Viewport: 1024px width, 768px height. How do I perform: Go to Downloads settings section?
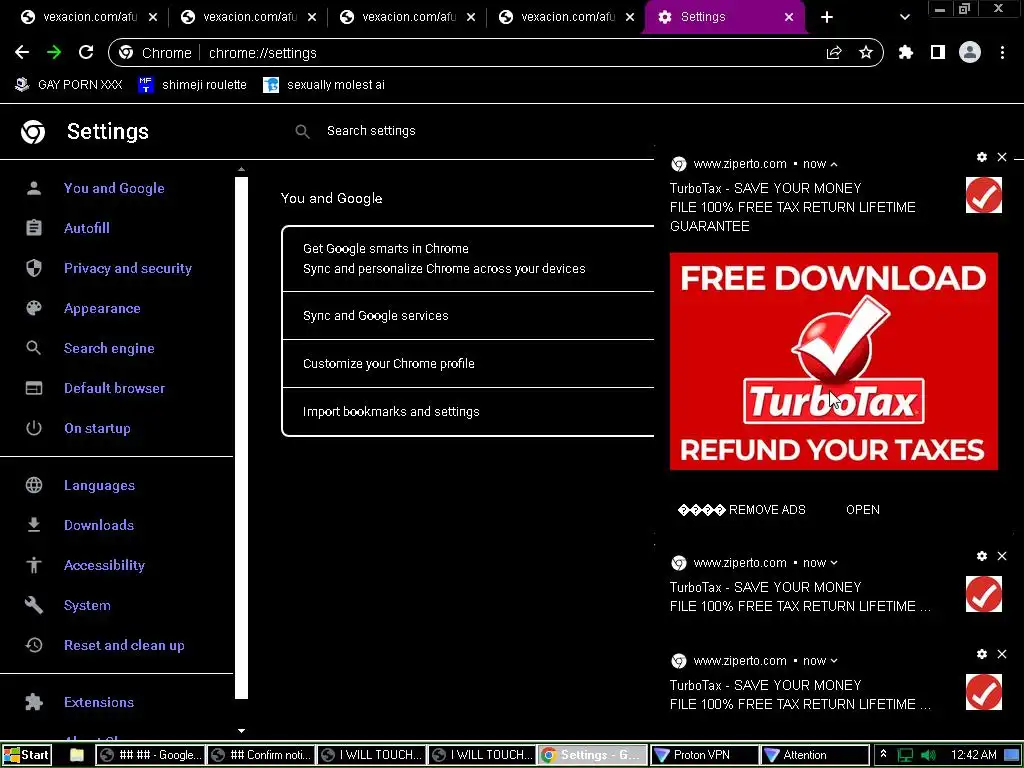point(99,525)
